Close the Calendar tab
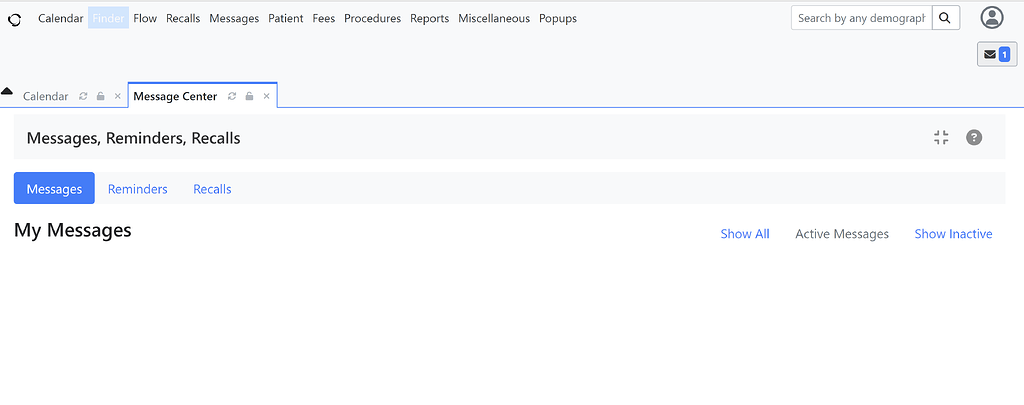This screenshot has width=1024, height=405. point(117,97)
